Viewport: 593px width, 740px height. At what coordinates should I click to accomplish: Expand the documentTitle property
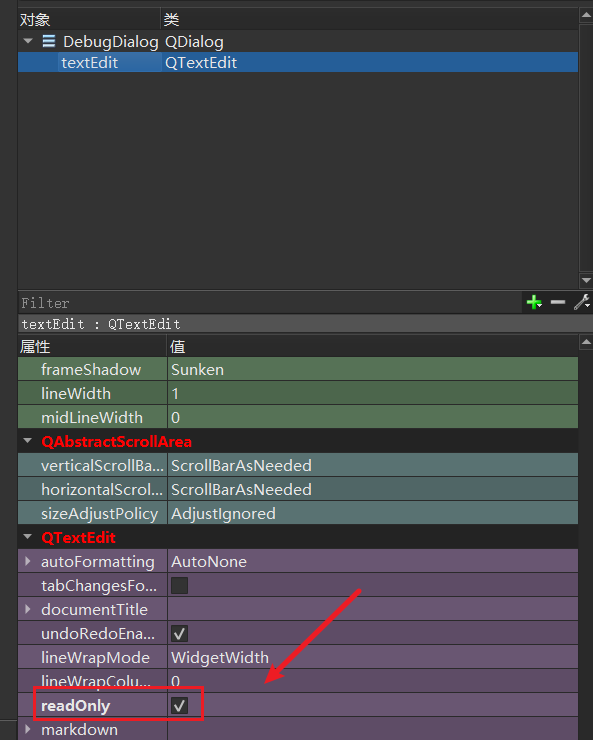(x=28, y=609)
